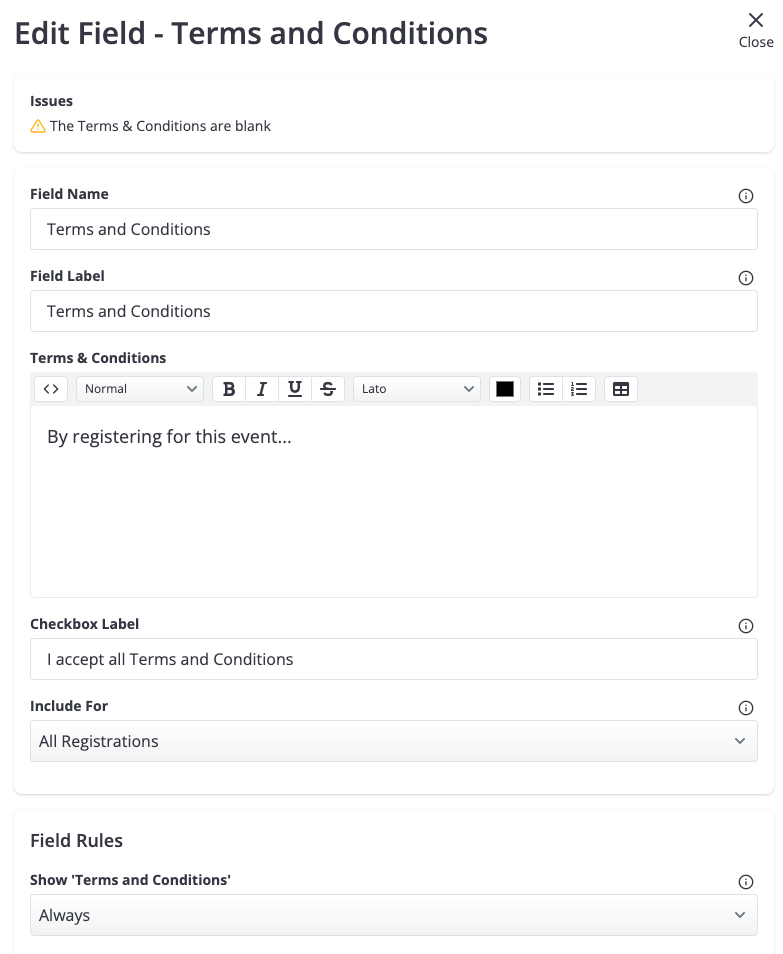This screenshot has height=954, width=783.
Task: Open the Show 'Terms and Conditions' Always dropdown
Action: tap(394, 915)
